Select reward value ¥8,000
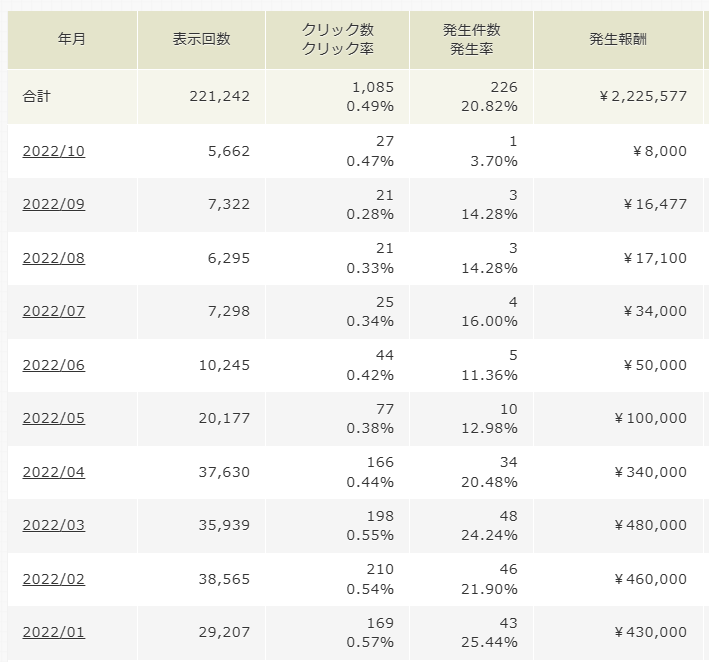This screenshot has width=709, height=662. 660,151
